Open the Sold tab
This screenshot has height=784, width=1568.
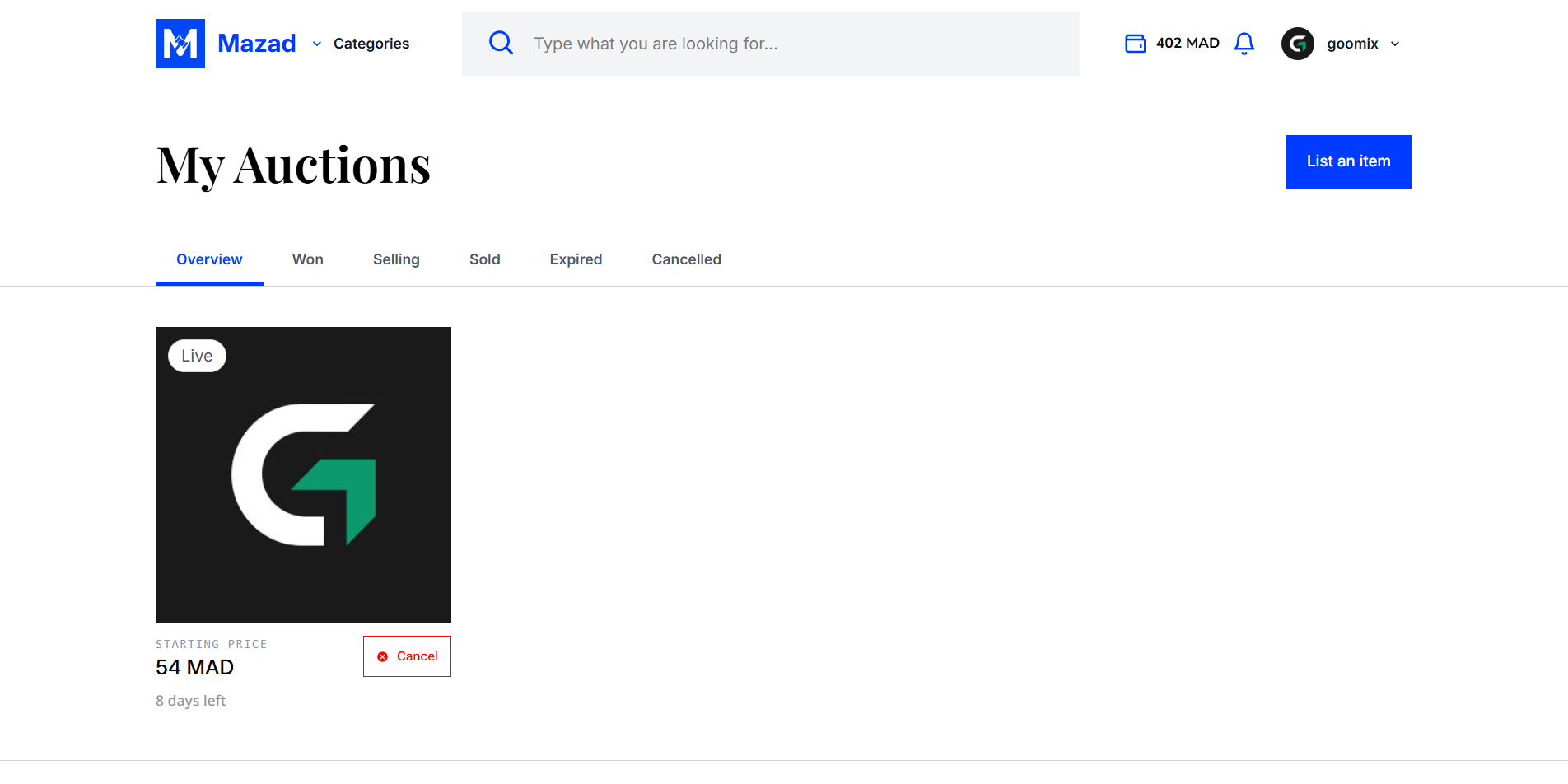click(x=485, y=259)
